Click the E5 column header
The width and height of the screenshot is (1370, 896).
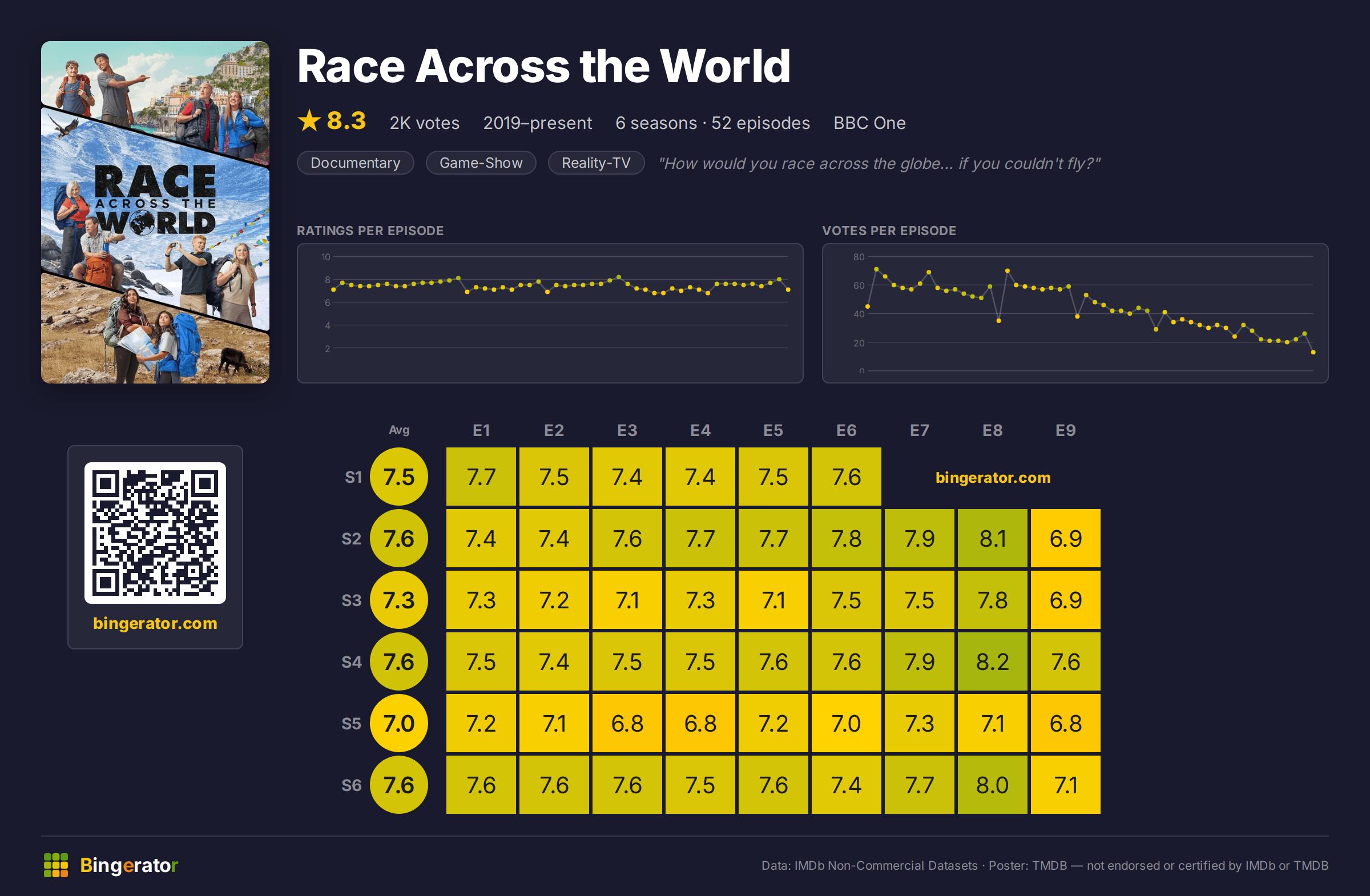click(773, 430)
